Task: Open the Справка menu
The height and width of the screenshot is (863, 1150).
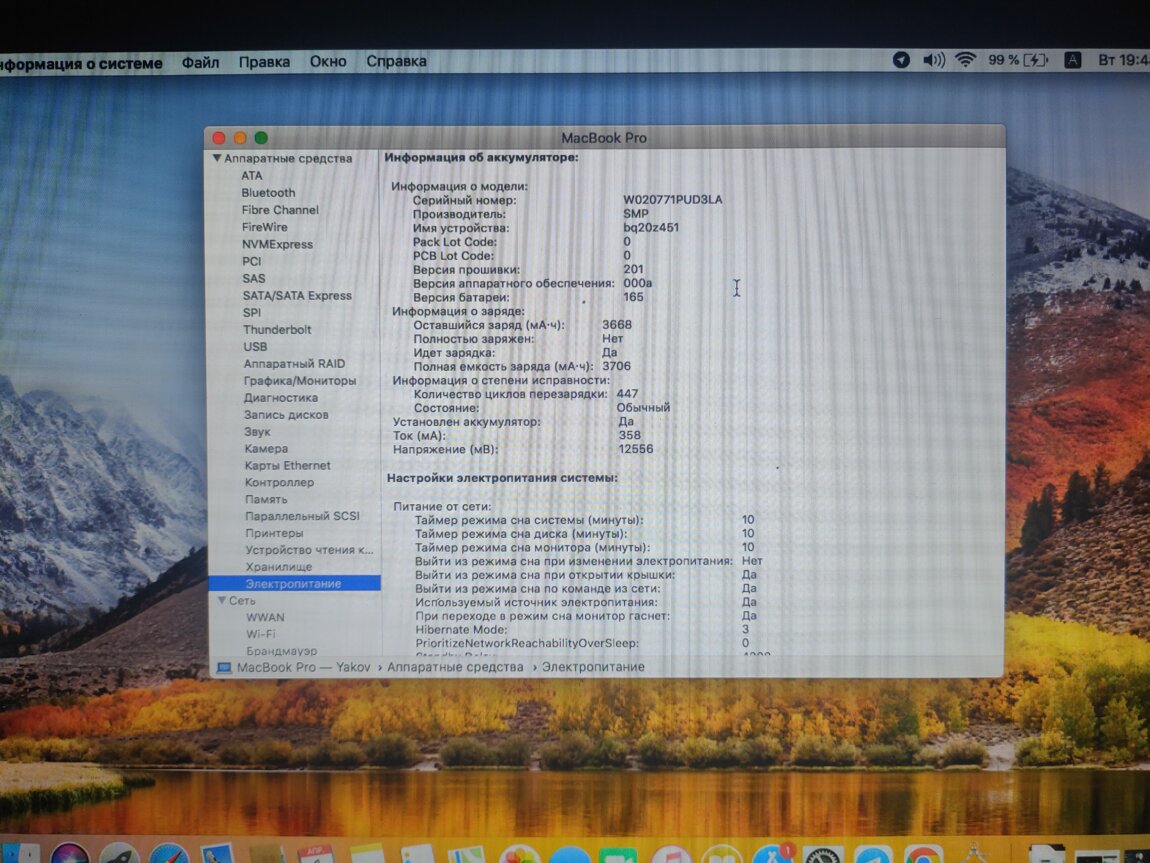Action: pos(396,61)
